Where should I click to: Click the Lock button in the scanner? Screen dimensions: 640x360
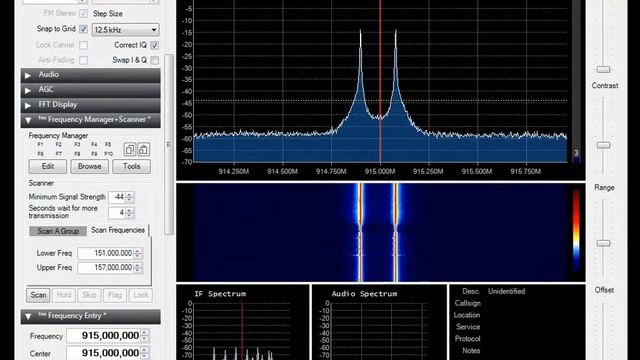[x=141, y=295]
